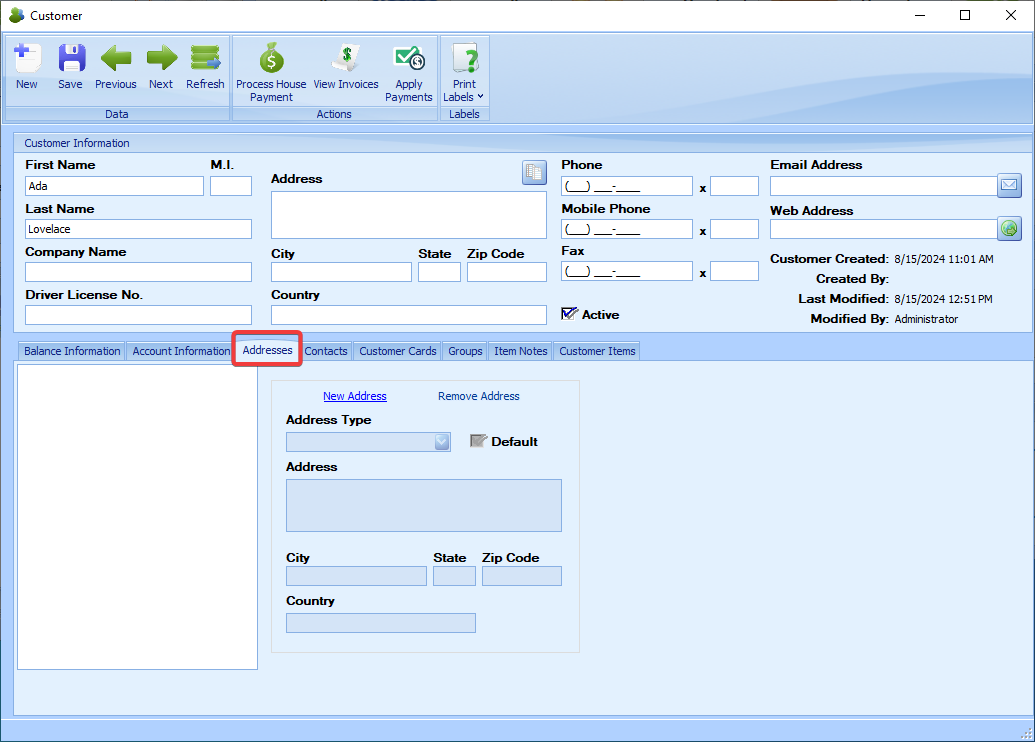Click the New Address link
The image size is (1035, 742).
(x=354, y=396)
